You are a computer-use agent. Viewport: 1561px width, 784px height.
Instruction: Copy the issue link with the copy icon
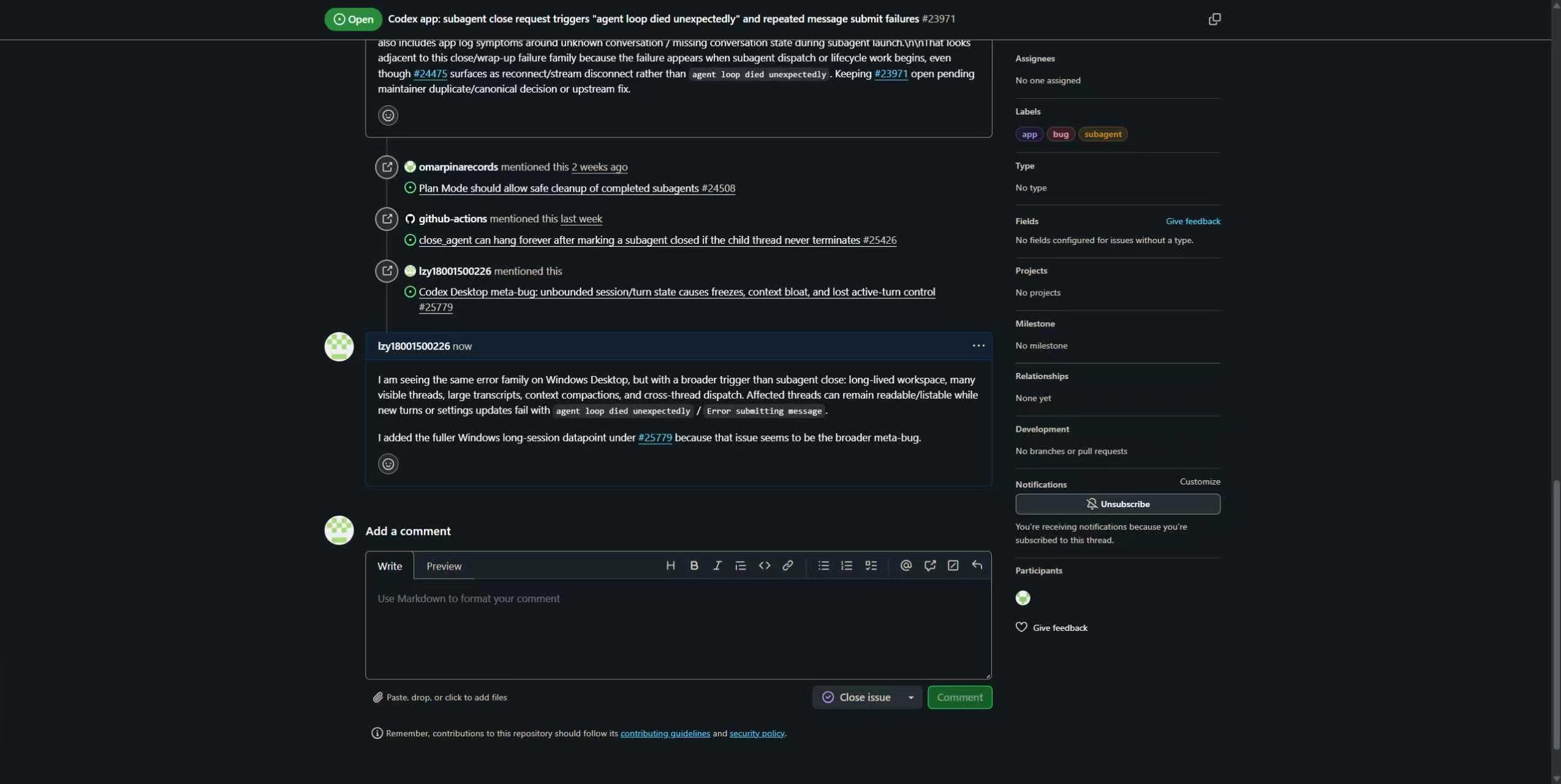[x=1214, y=19]
